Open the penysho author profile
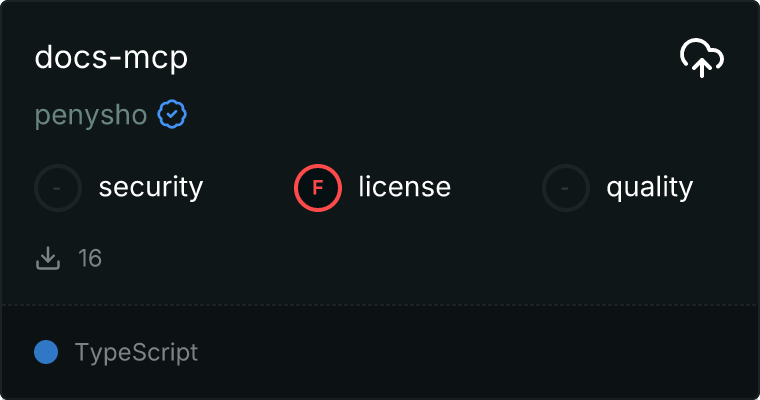 point(91,116)
